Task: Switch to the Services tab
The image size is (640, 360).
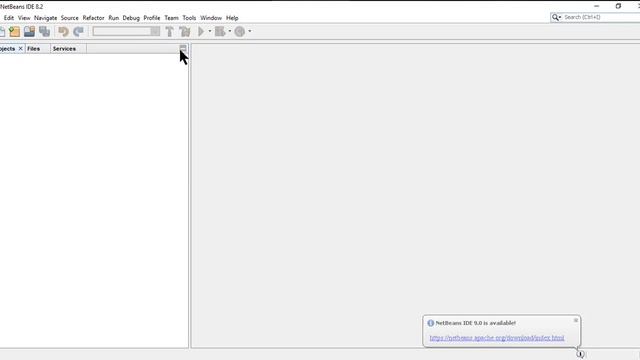Action: coord(64,49)
